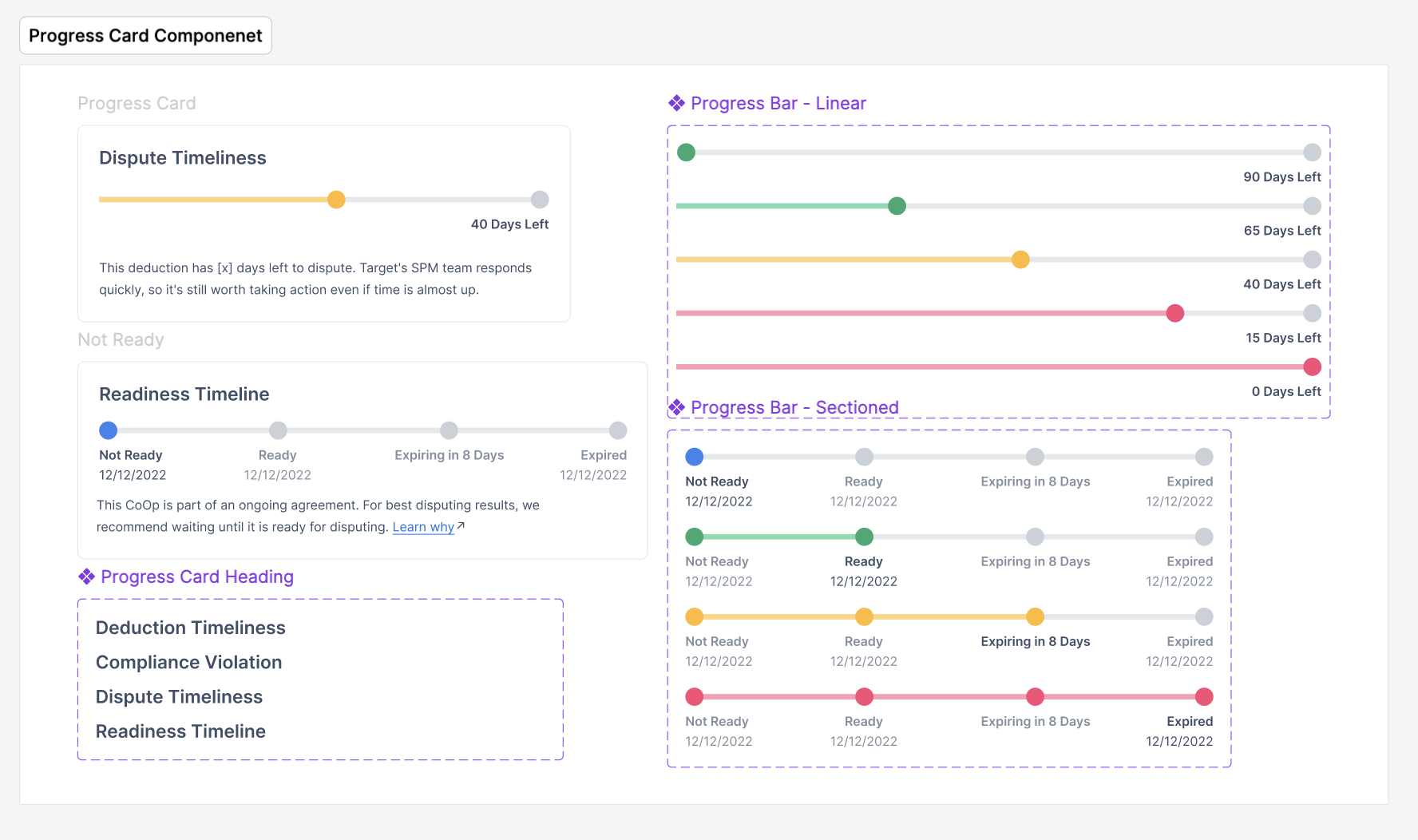Open the external arrow icon beside Learn why
Viewport: 1418px width, 840px height.
[x=461, y=526]
